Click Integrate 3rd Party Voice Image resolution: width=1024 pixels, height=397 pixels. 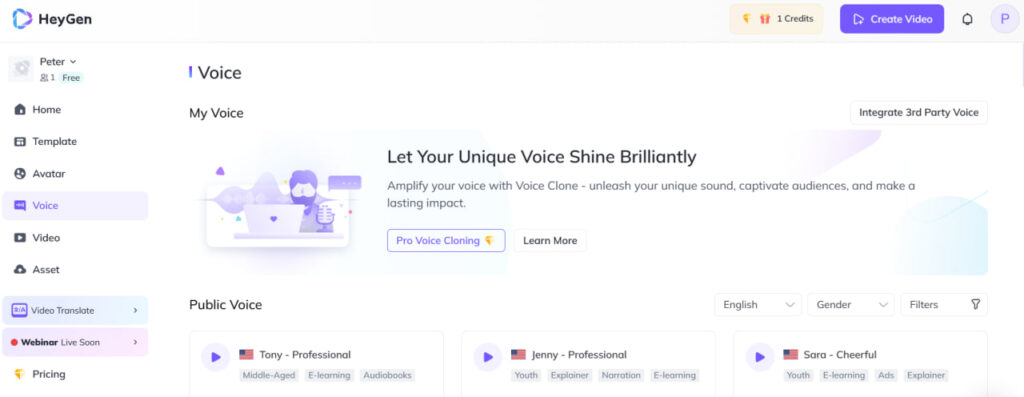point(919,112)
